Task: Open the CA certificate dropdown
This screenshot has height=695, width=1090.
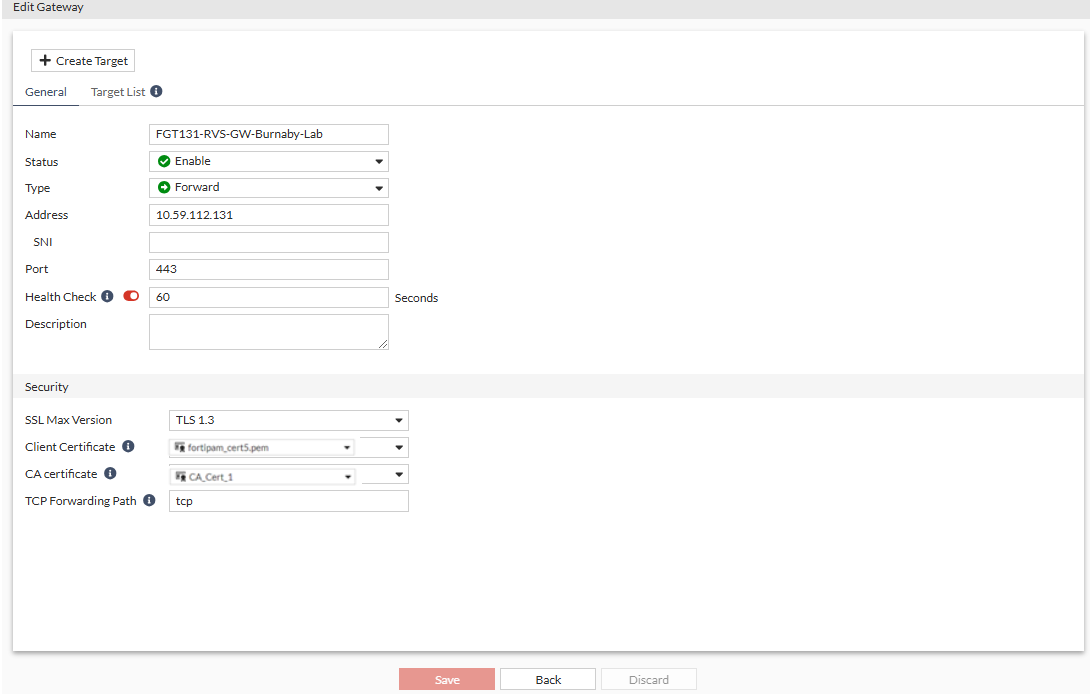Action: tap(346, 474)
